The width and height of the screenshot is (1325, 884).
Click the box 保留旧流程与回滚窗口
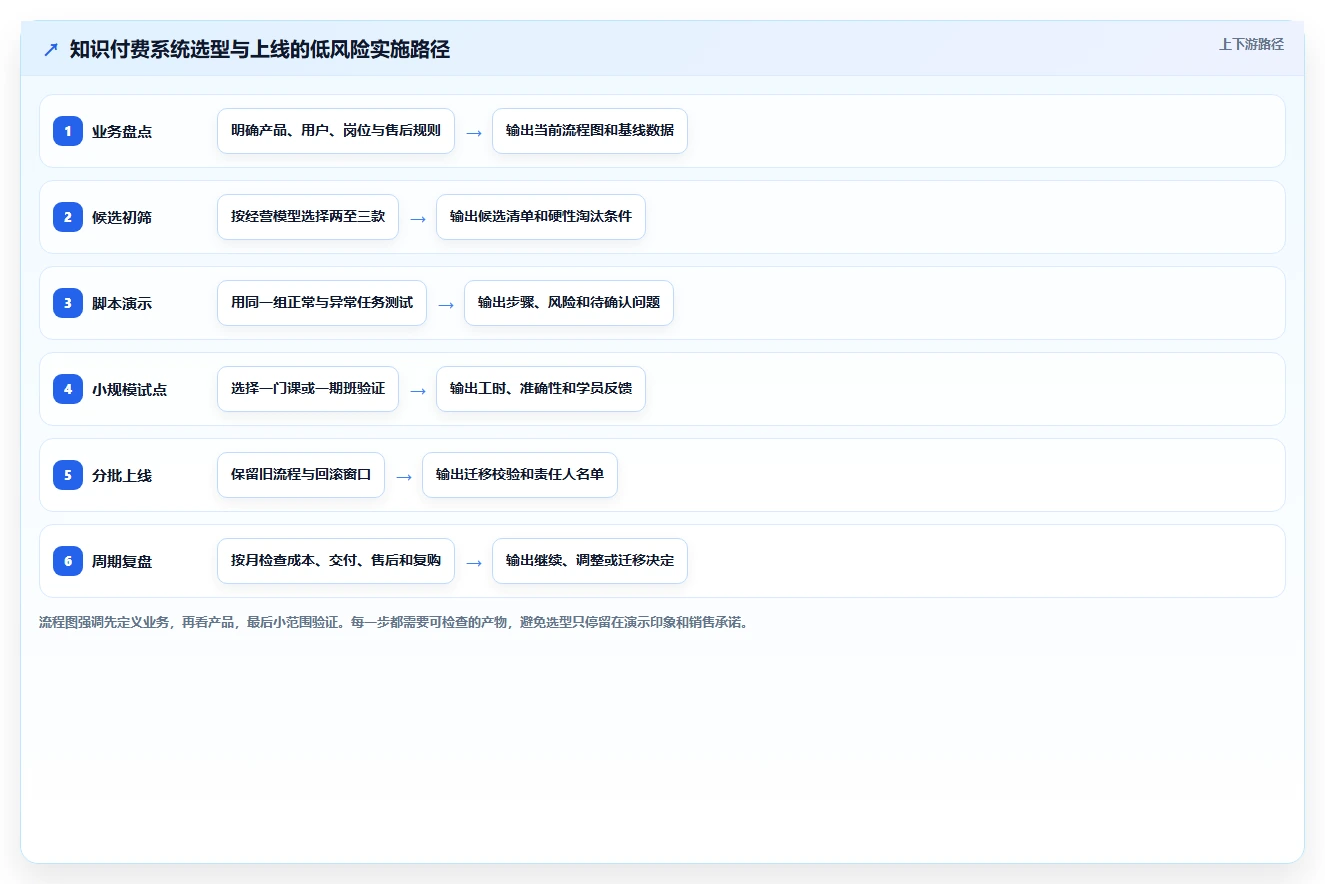point(301,475)
